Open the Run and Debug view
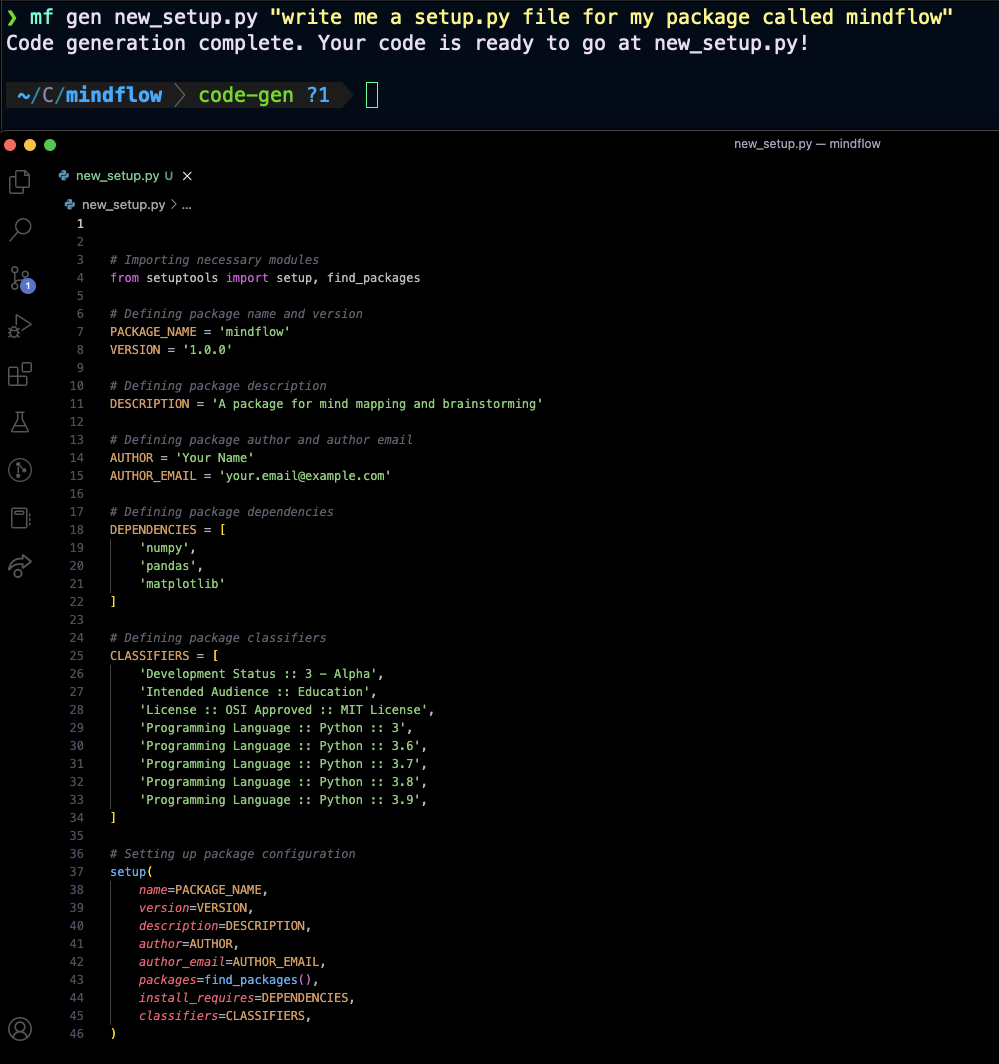 tap(20, 326)
